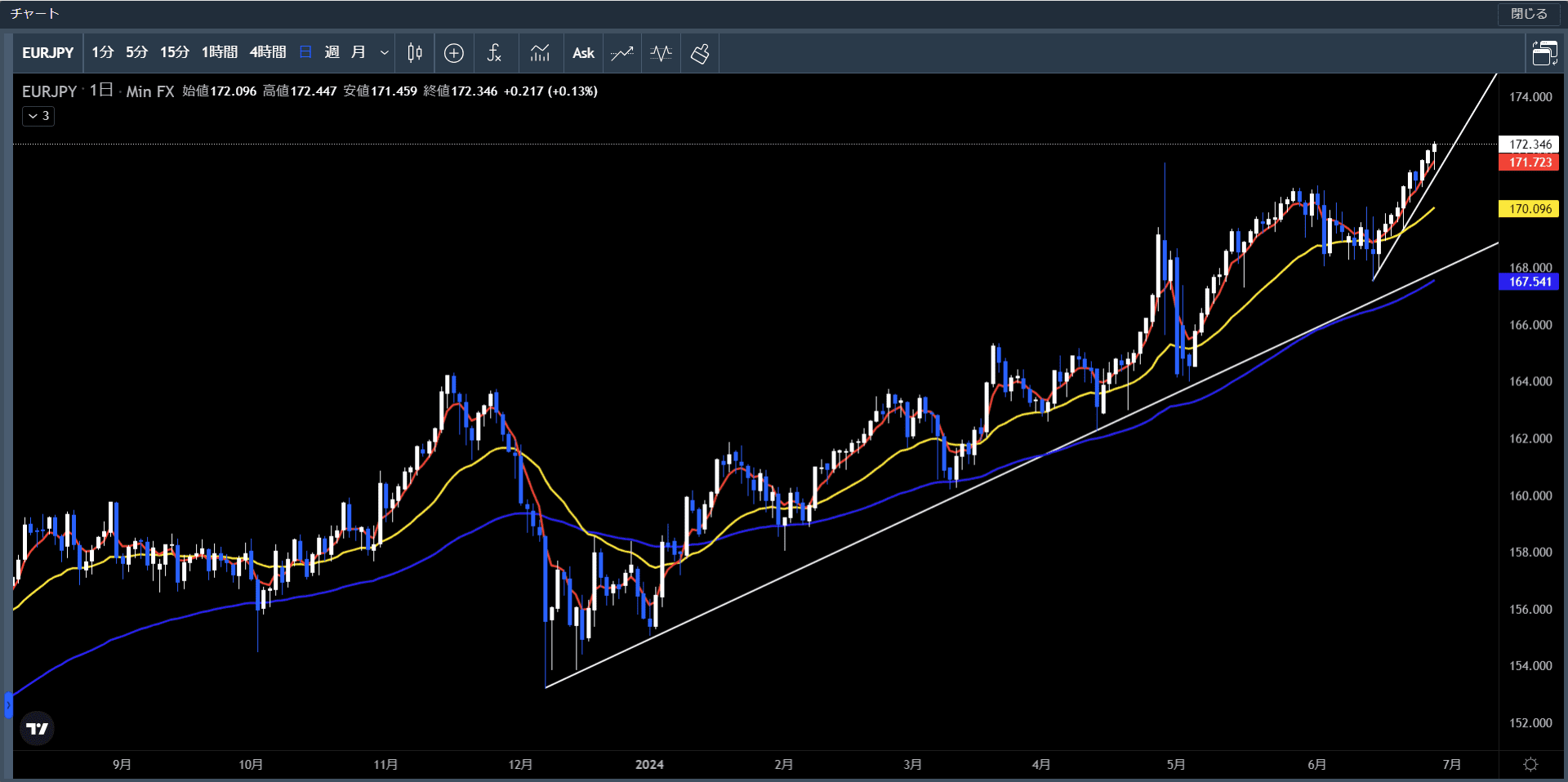Toggle Ask price display
Image resolution: width=1568 pixels, height=782 pixels.
[x=583, y=53]
